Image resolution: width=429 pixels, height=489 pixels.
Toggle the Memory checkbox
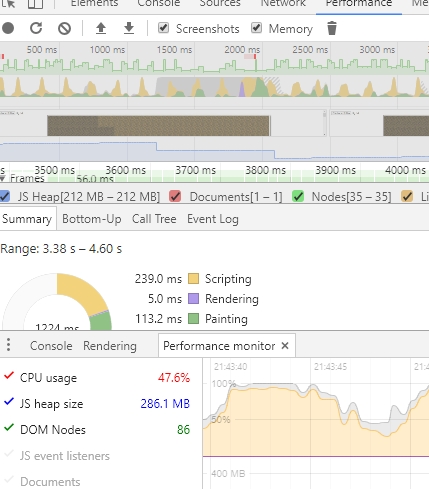click(x=256, y=28)
